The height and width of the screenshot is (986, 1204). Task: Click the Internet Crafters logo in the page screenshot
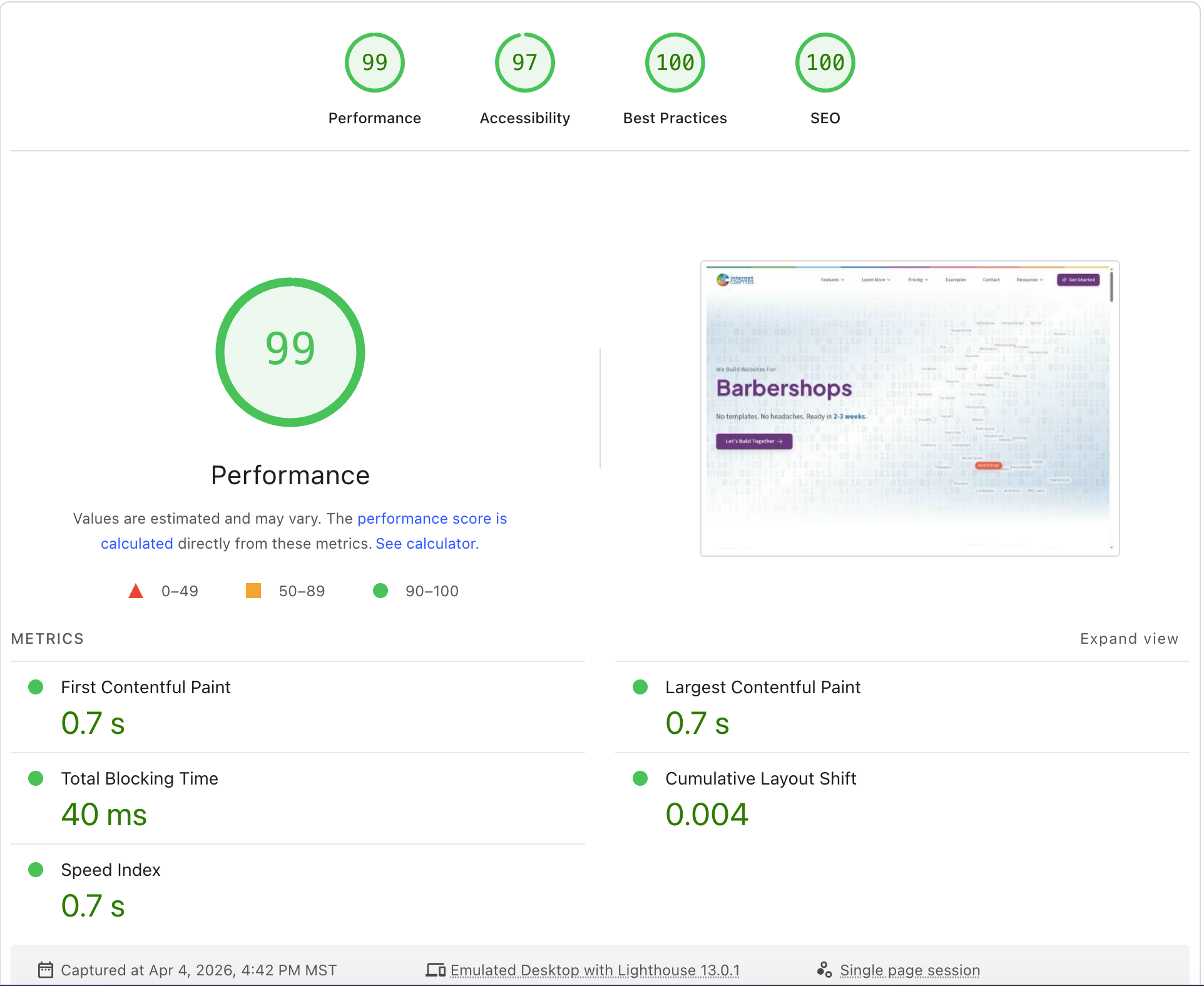(x=736, y=280)
